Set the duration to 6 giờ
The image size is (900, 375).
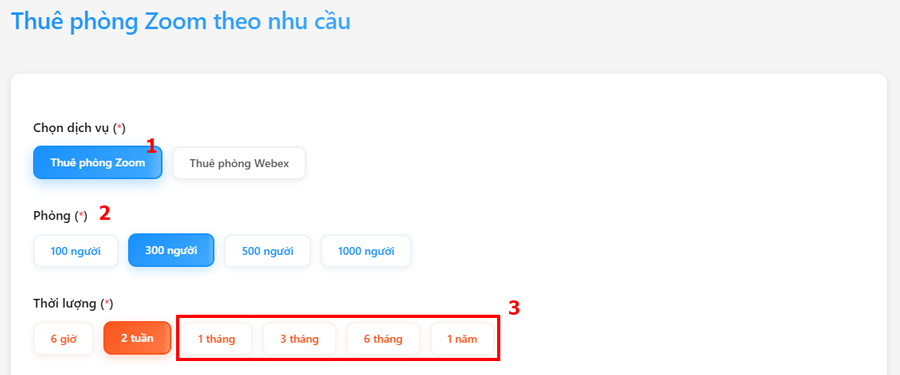click(64, 338)
